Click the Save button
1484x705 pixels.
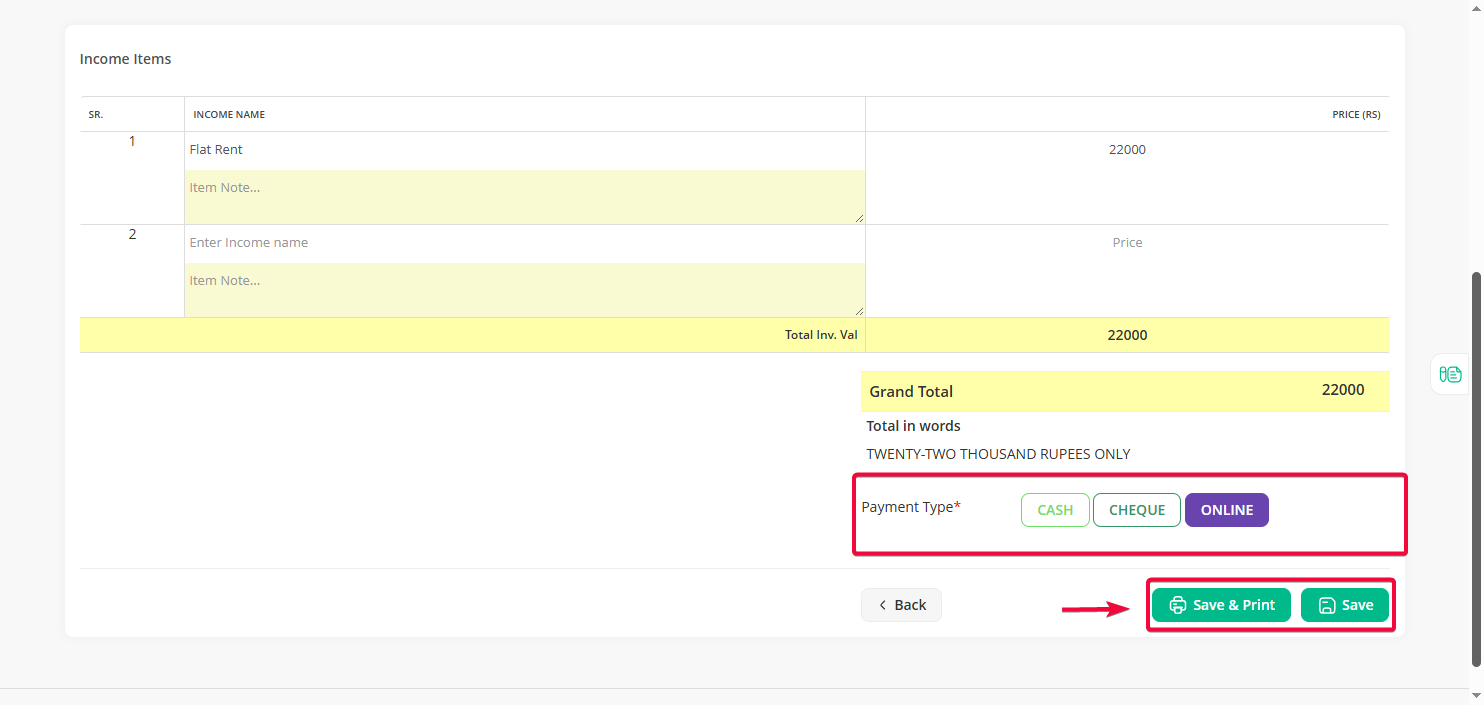(x=1345, y=605)
